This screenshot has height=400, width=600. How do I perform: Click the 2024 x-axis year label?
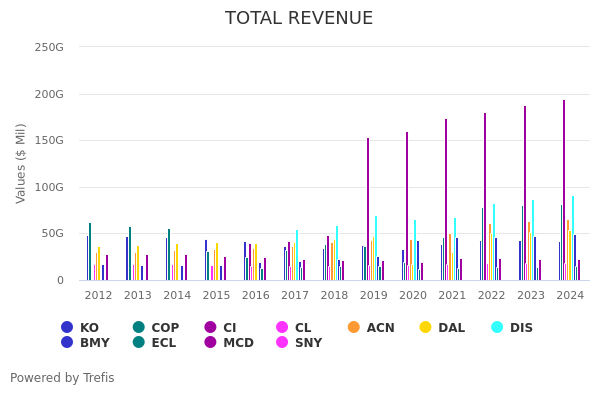tap(570, 296)
